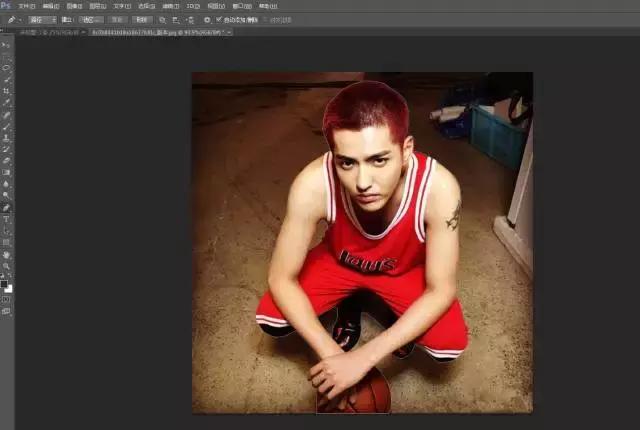Toggle the 自动添加/删除 checkbox
Screen dimensions: 640x430
(x=219, y=19)
